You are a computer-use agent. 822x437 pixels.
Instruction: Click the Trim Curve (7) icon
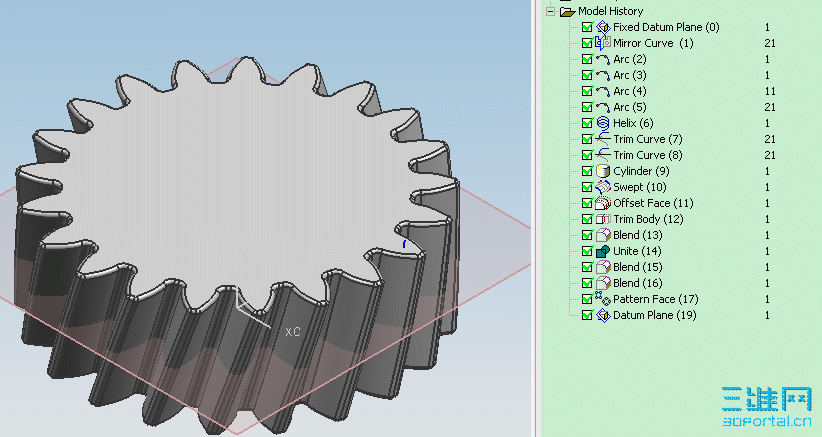[603, 139]
